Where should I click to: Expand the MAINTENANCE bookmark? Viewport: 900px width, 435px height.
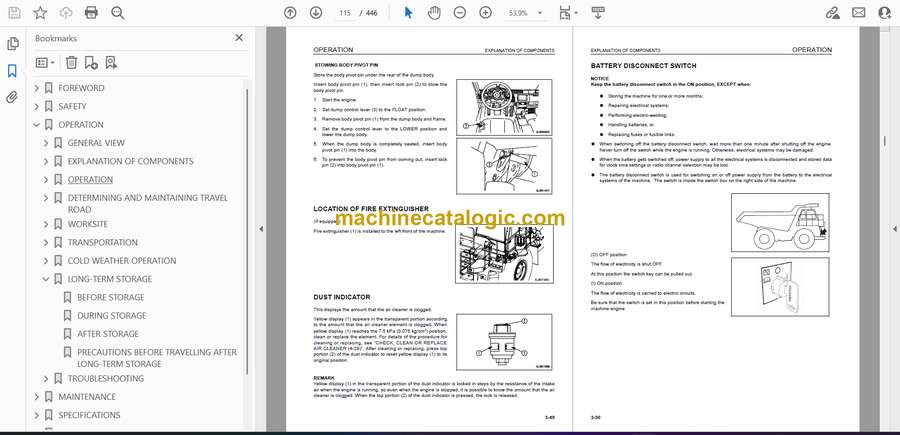click(37, 397)
